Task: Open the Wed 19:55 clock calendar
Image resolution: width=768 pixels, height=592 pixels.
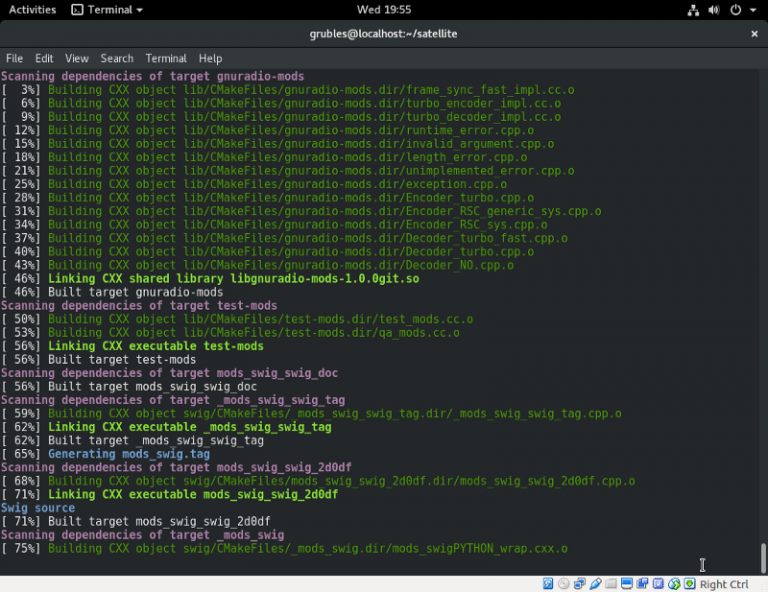Action: point(383,10)
